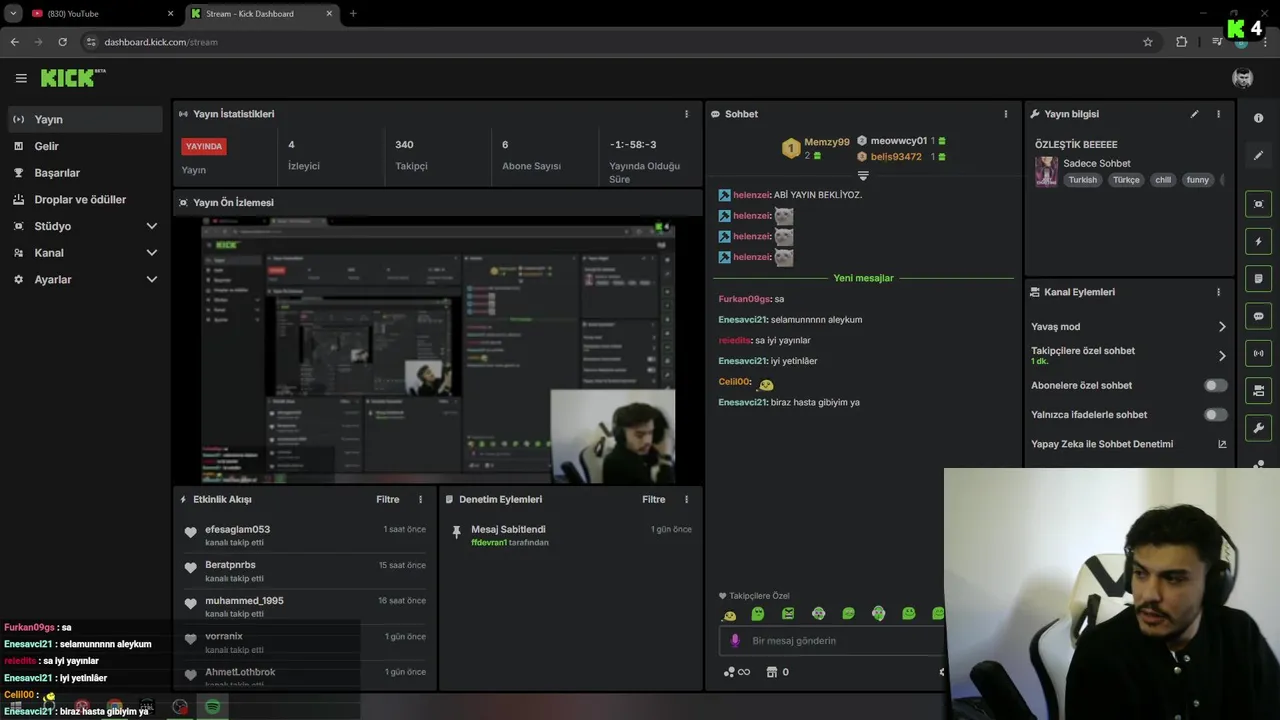Open Denetim Eylemleri three-dot menu
Viewport: 1280px width, 720px height.
click(x=686, y=499)
